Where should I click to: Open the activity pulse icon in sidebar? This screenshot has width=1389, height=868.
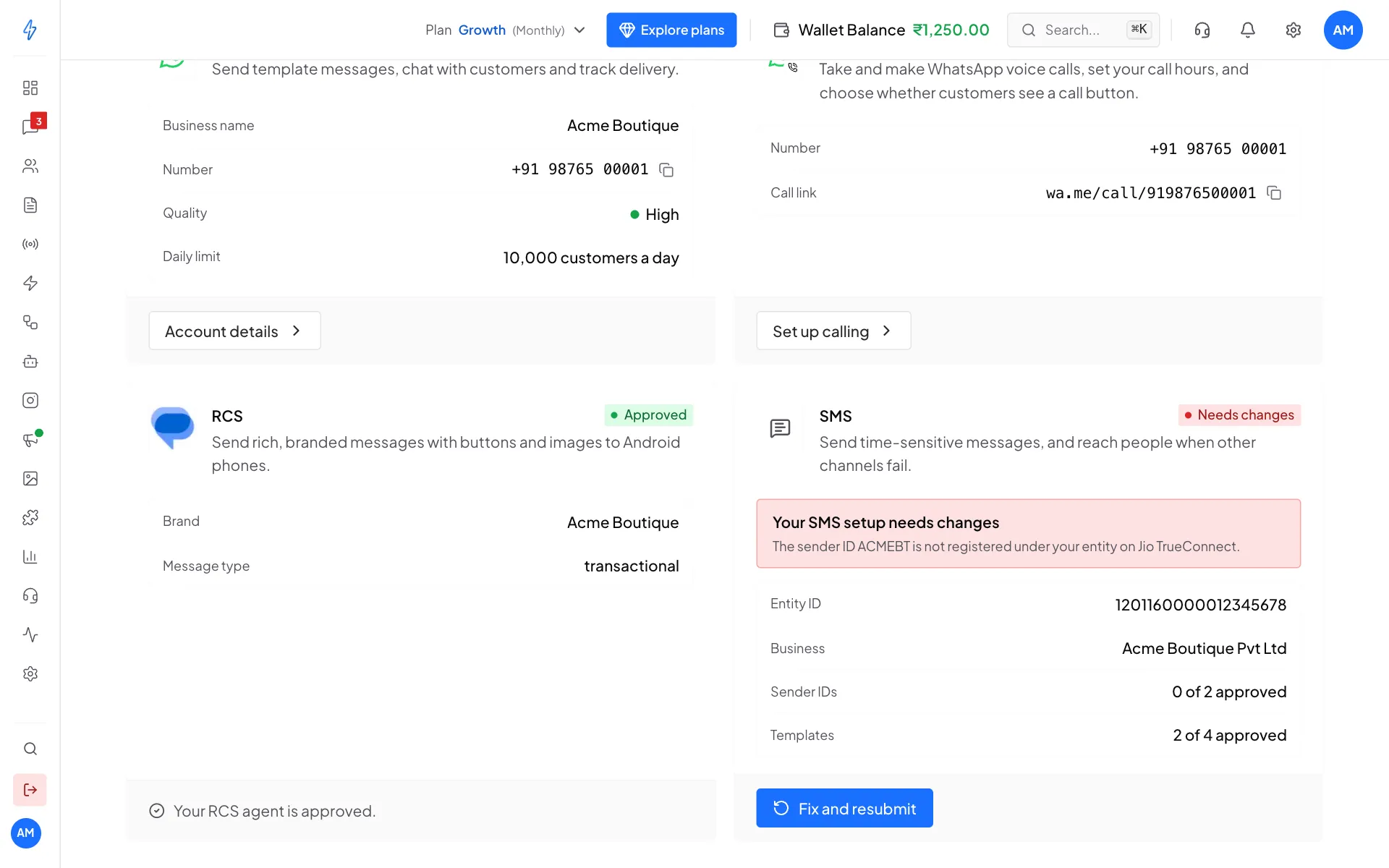(x=30, y=634)
